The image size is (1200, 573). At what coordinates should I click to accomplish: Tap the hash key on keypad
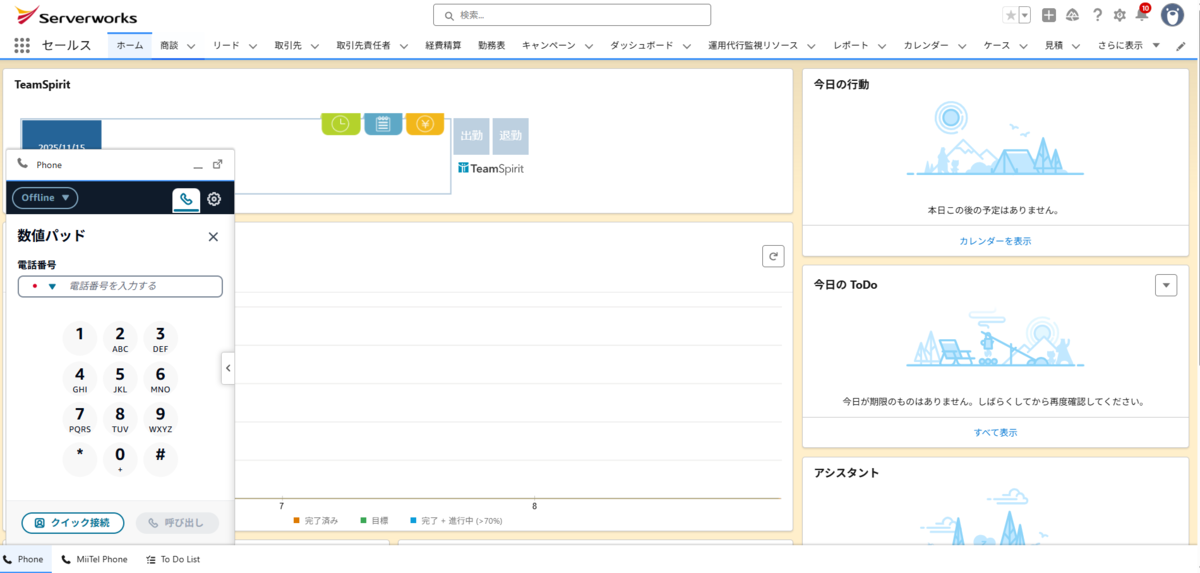pos(160,458)
